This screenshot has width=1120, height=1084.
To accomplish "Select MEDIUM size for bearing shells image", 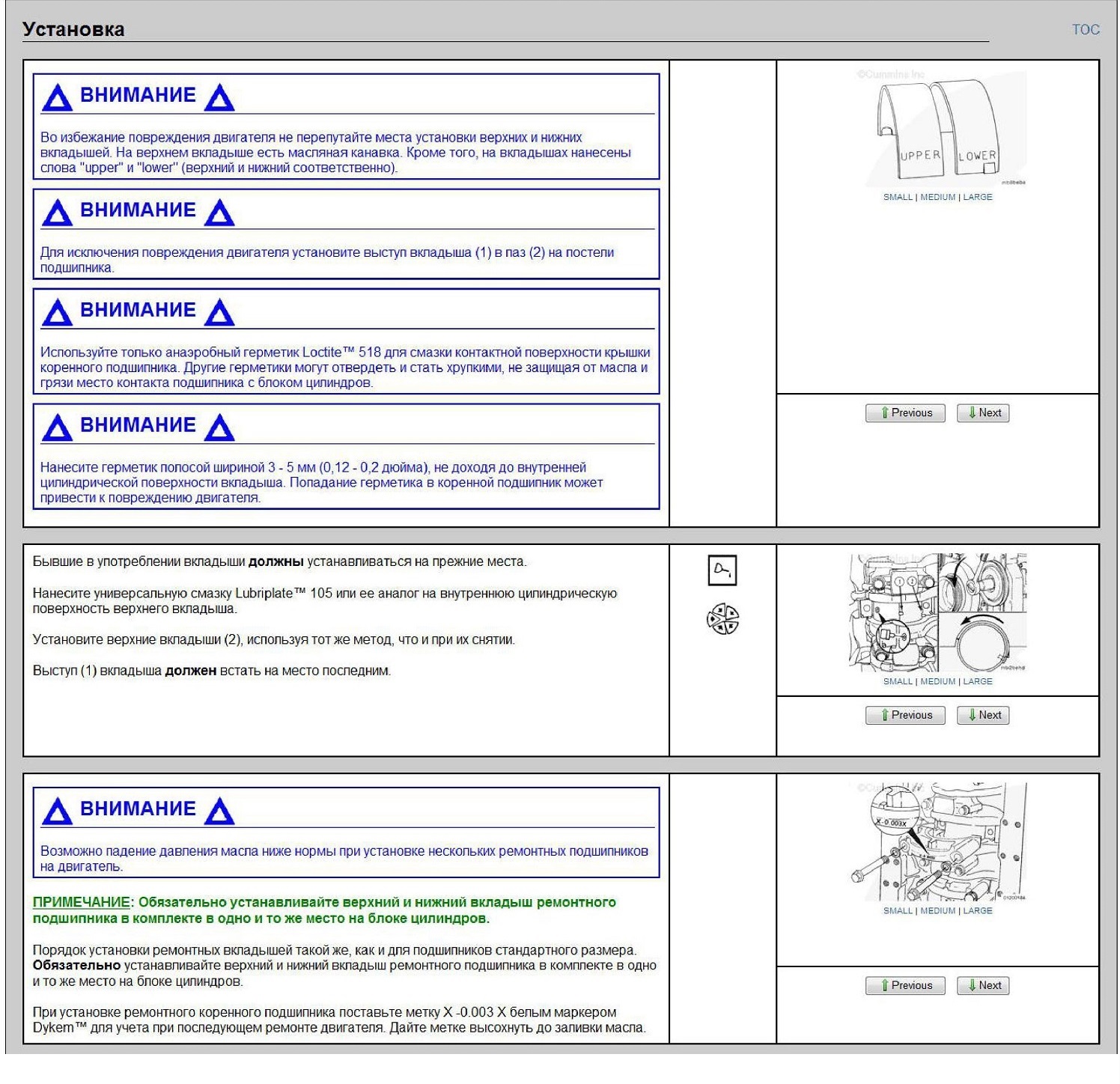I will click(x=937, y=197).
